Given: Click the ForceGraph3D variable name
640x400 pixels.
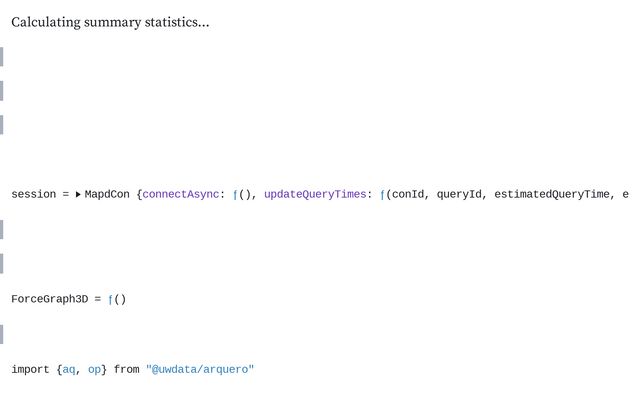Looking at the screenshot, I should pyautogui.click(x=49, y=299).
